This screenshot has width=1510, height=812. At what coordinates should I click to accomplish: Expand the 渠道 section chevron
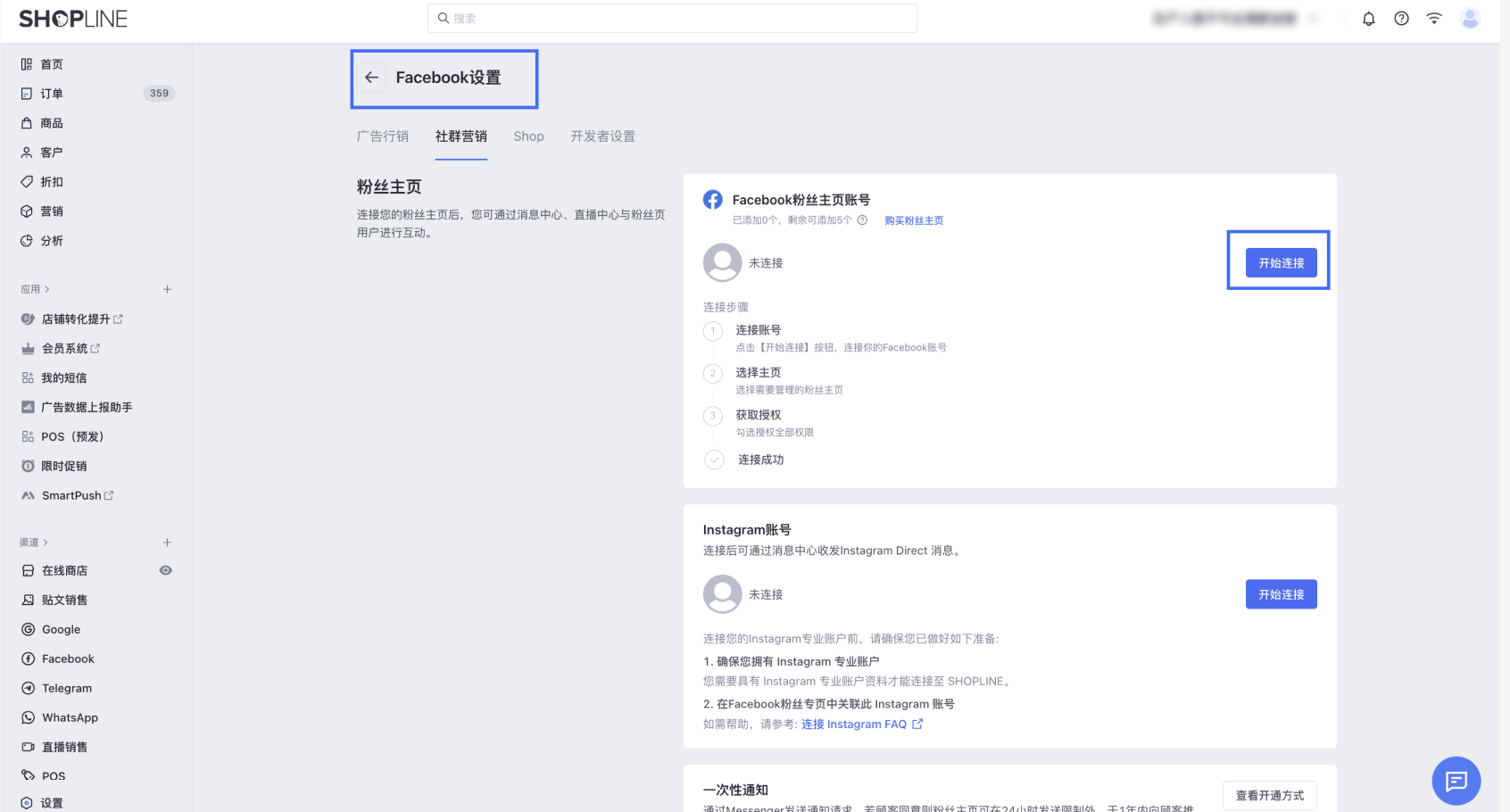pos(46,543)
